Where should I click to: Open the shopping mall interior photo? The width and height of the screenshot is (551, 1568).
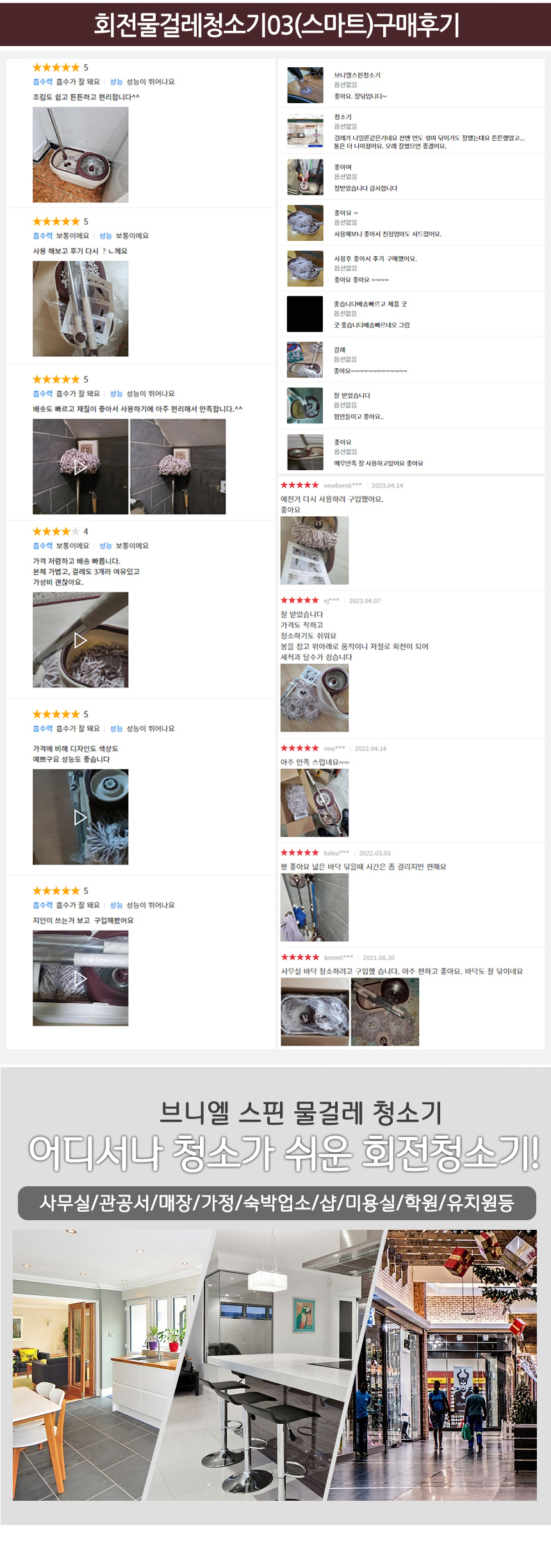tap(448, 1365)
